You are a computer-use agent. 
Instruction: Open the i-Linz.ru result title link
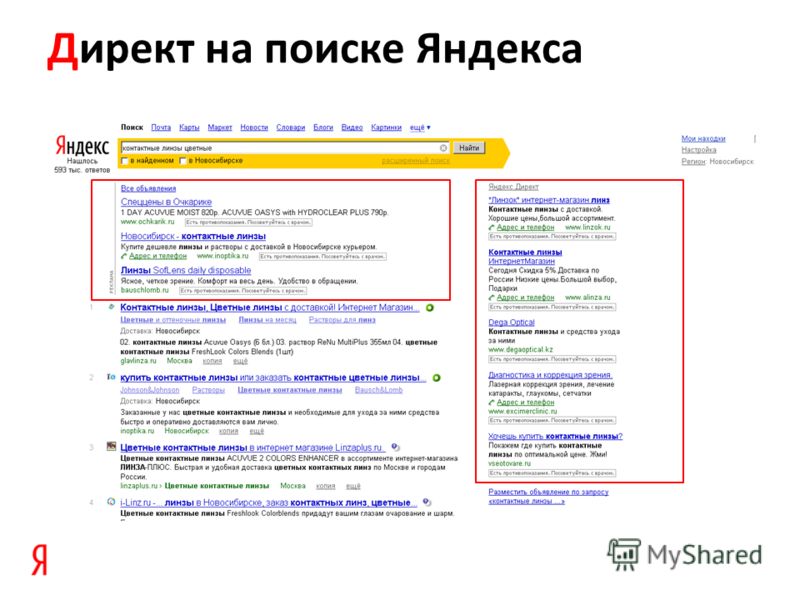coord(268,503)
